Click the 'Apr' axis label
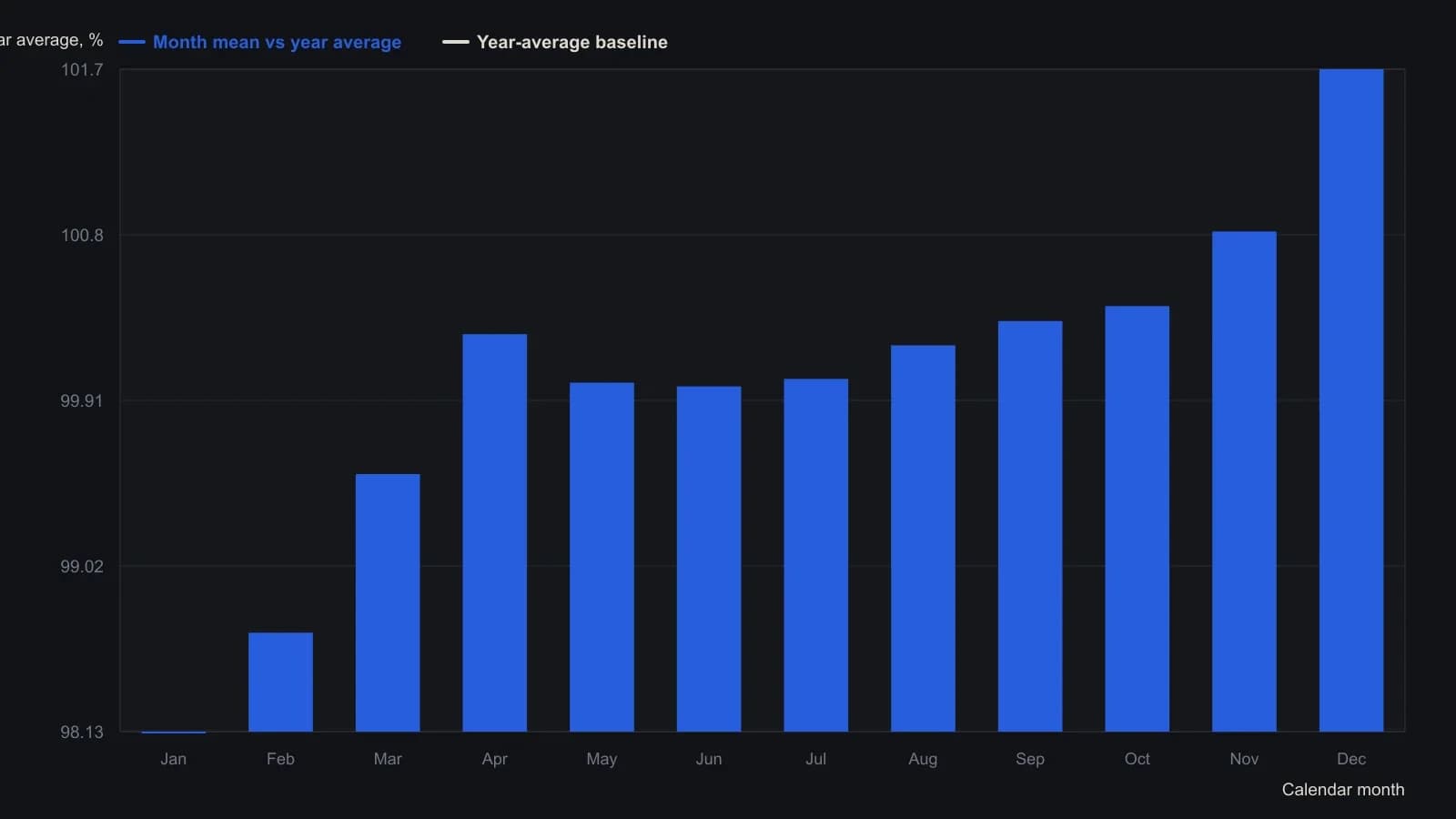Screen dimensions: 1456x819 (495, 759)
